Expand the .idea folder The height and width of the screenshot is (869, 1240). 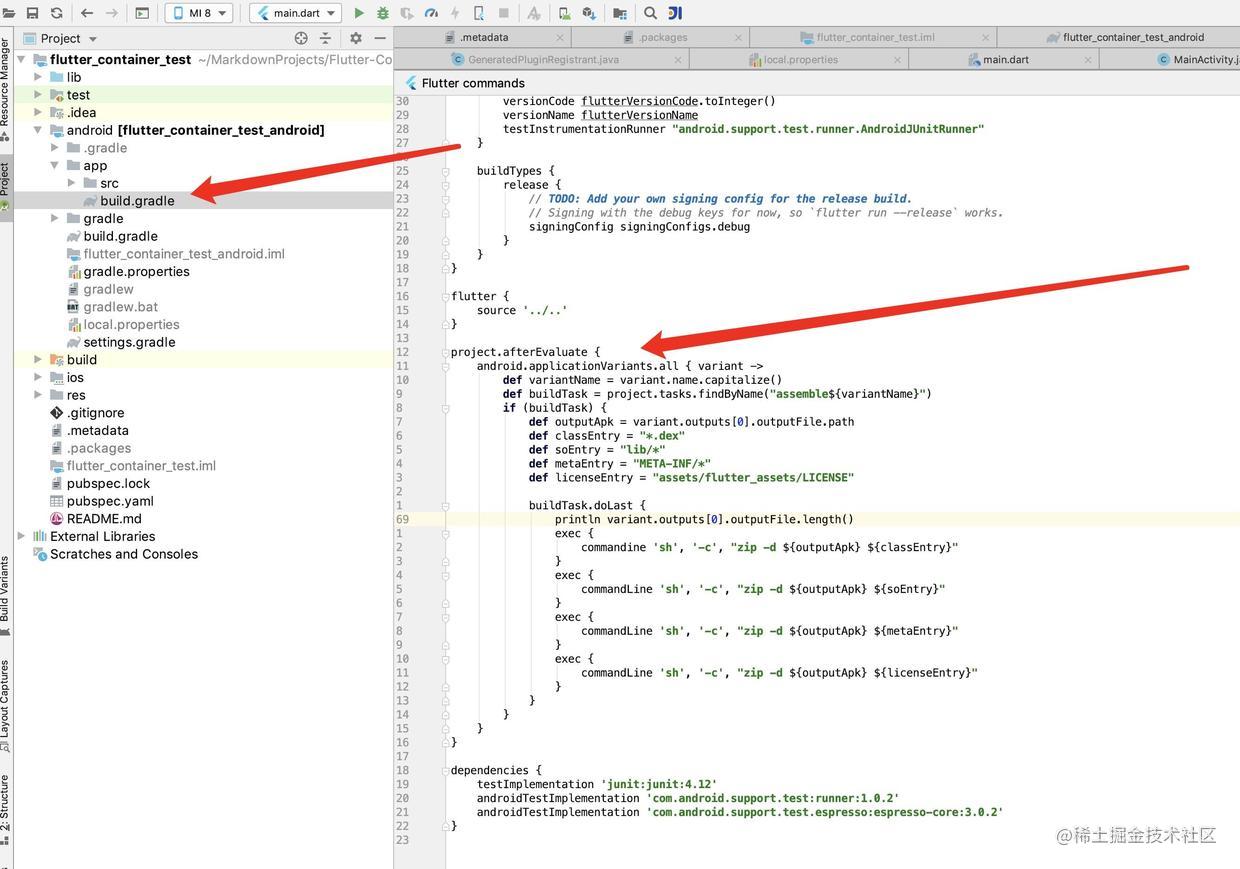pos(38,112)
